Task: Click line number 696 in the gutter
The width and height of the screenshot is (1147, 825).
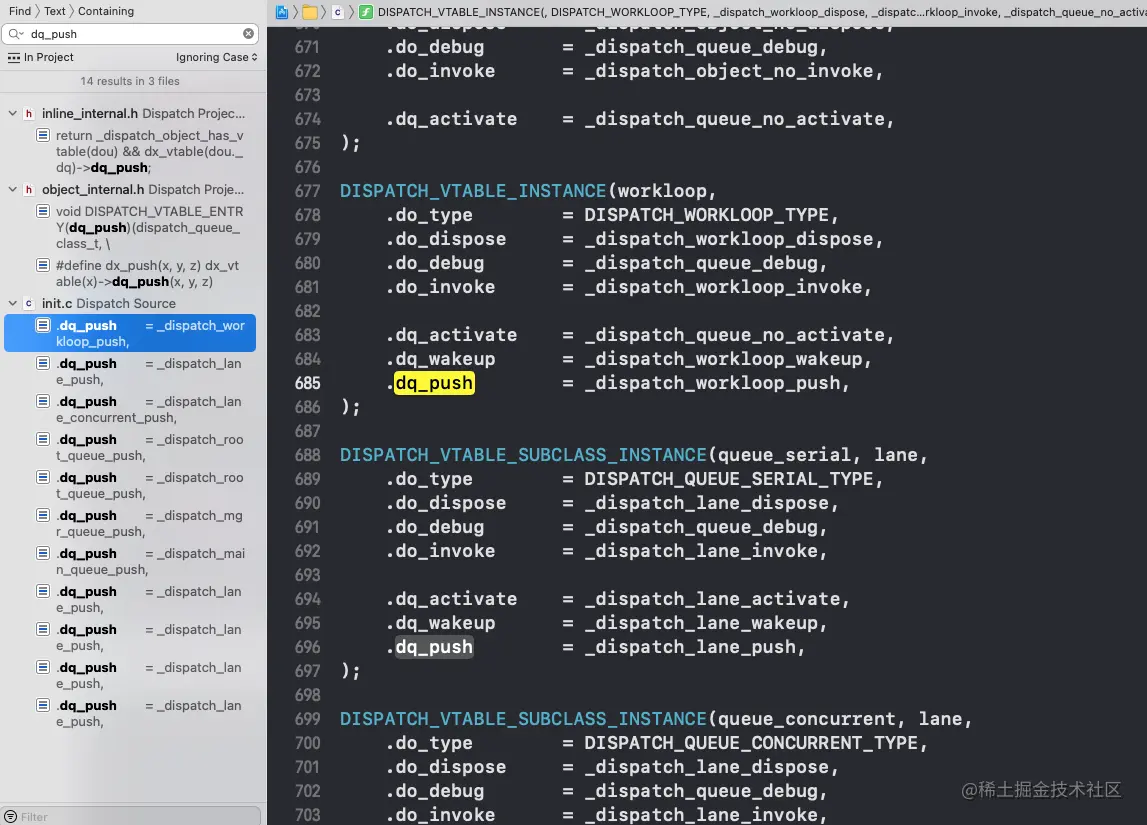Action: (x=307, y=647)
